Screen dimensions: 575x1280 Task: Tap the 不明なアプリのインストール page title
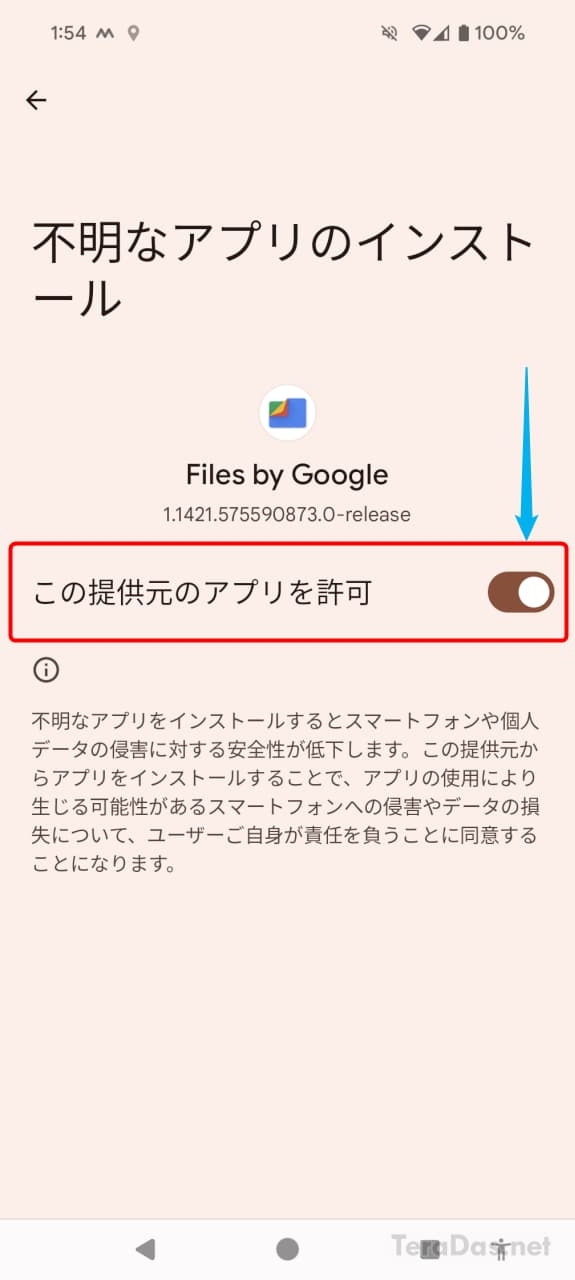pos(286,270)
